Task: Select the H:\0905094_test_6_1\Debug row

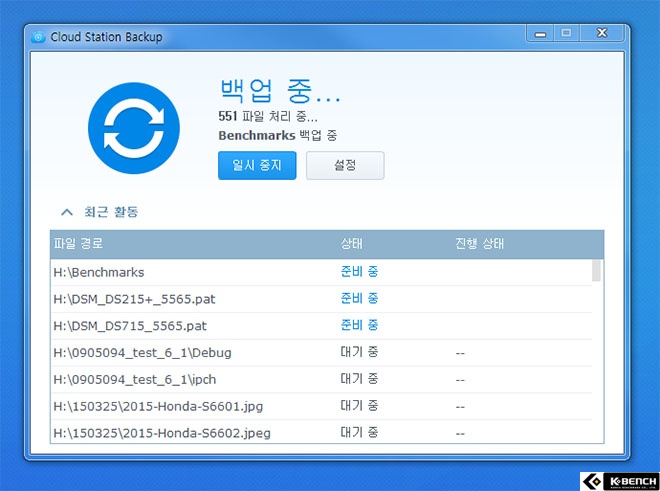Action: click(321, 353)
